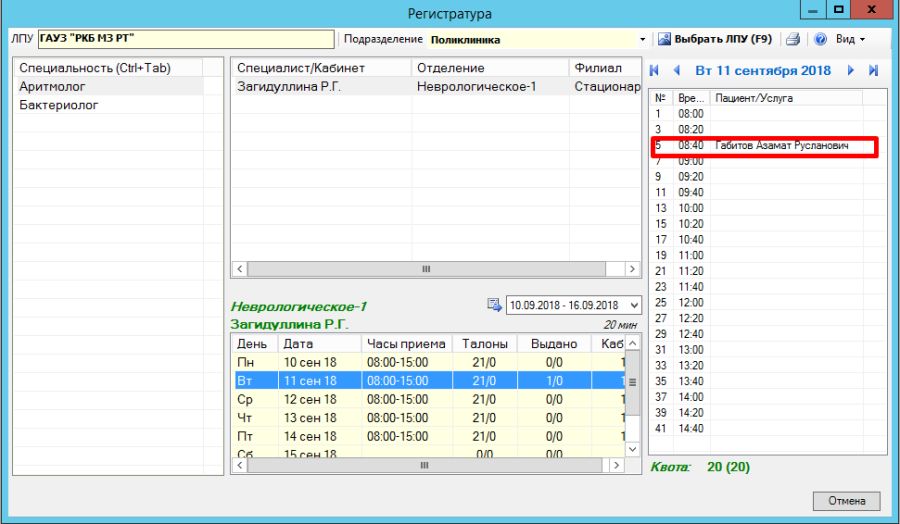Select schedule row Пт 14 сен 18
The height and width of the screenshot is (524, 900).
(429, 436)
